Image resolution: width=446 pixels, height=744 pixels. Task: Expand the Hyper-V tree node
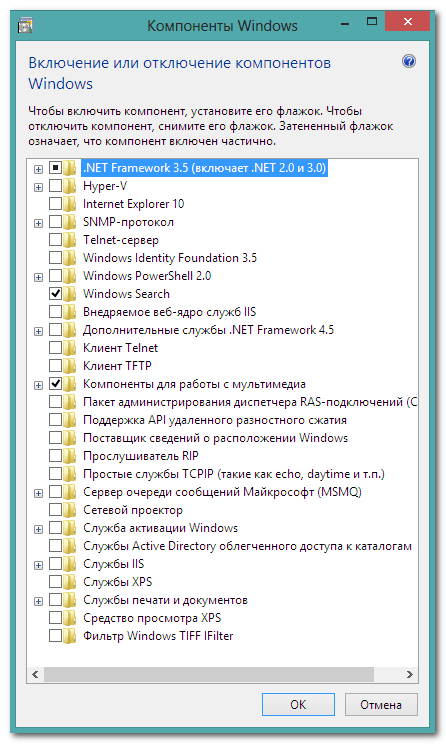coord(38,187)
